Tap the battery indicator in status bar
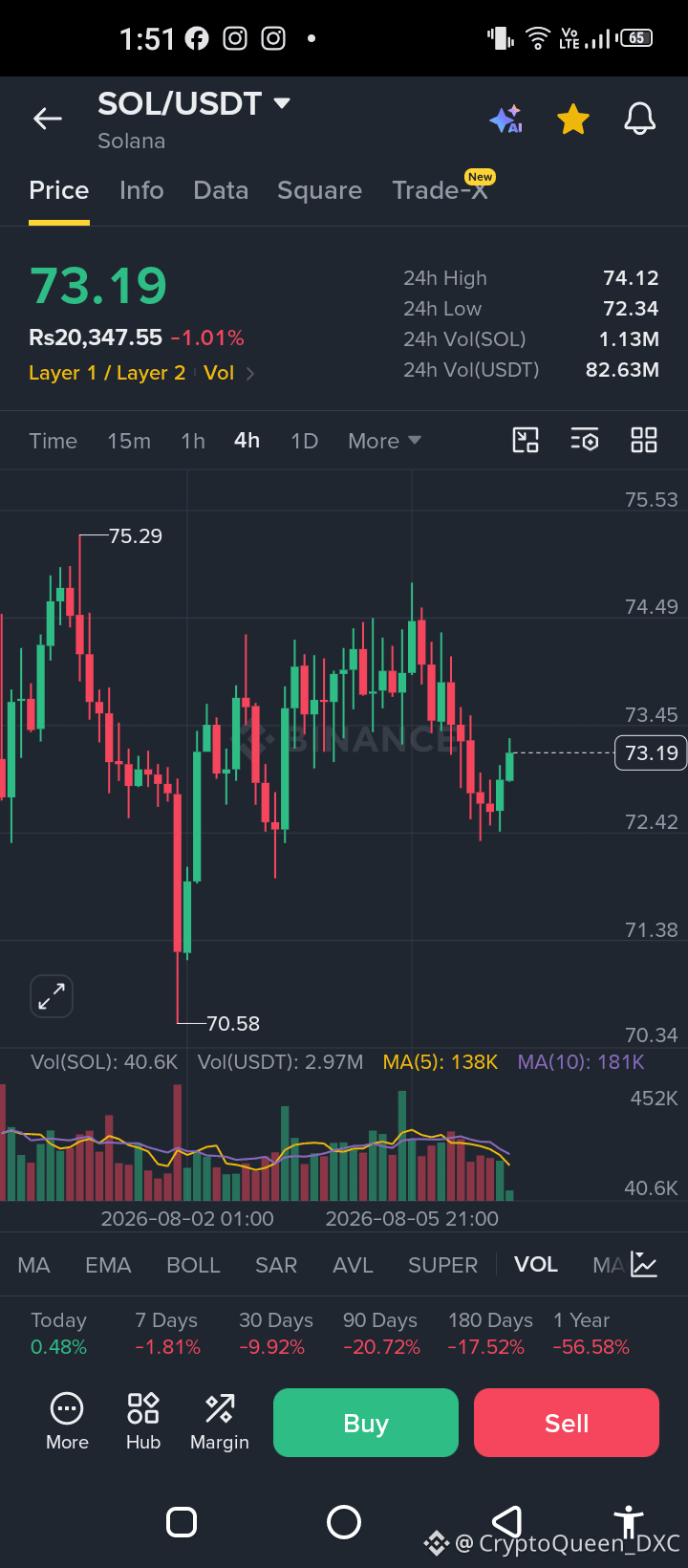The height and width of the screenshot is (1568, 688). coord(636,38)
